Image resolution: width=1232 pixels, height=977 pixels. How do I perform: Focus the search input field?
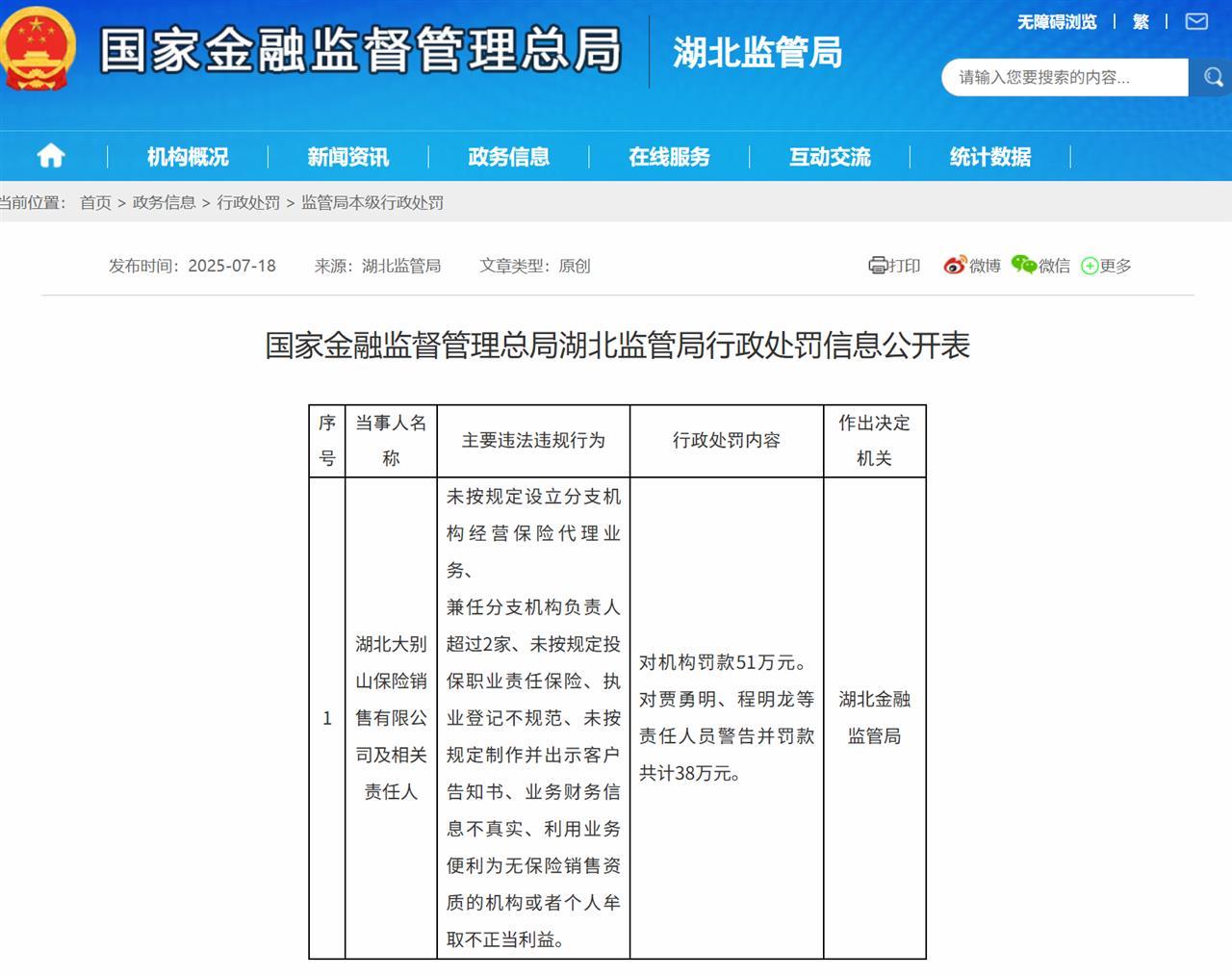point(1065,77)
